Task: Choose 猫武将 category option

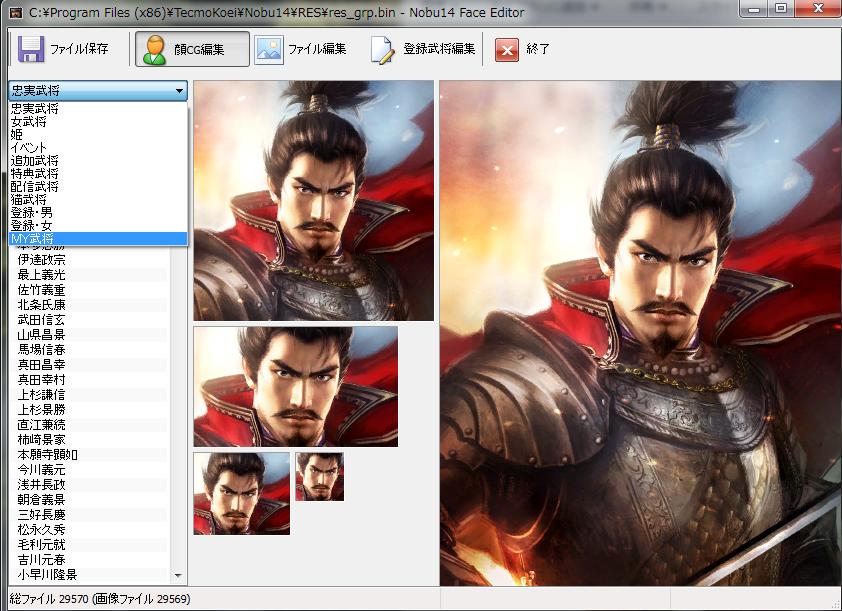Action: click(98, 199)
